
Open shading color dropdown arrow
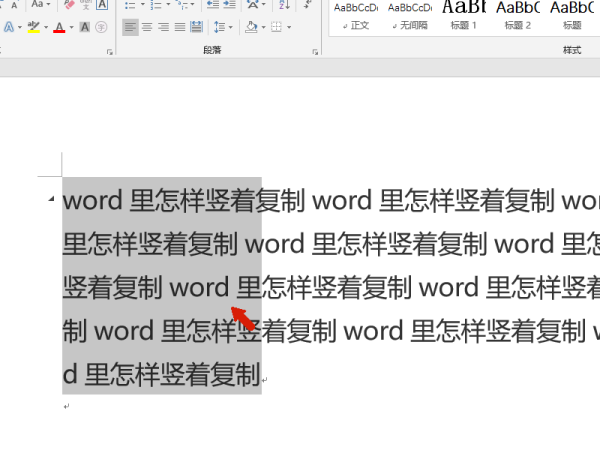[263, 28]
